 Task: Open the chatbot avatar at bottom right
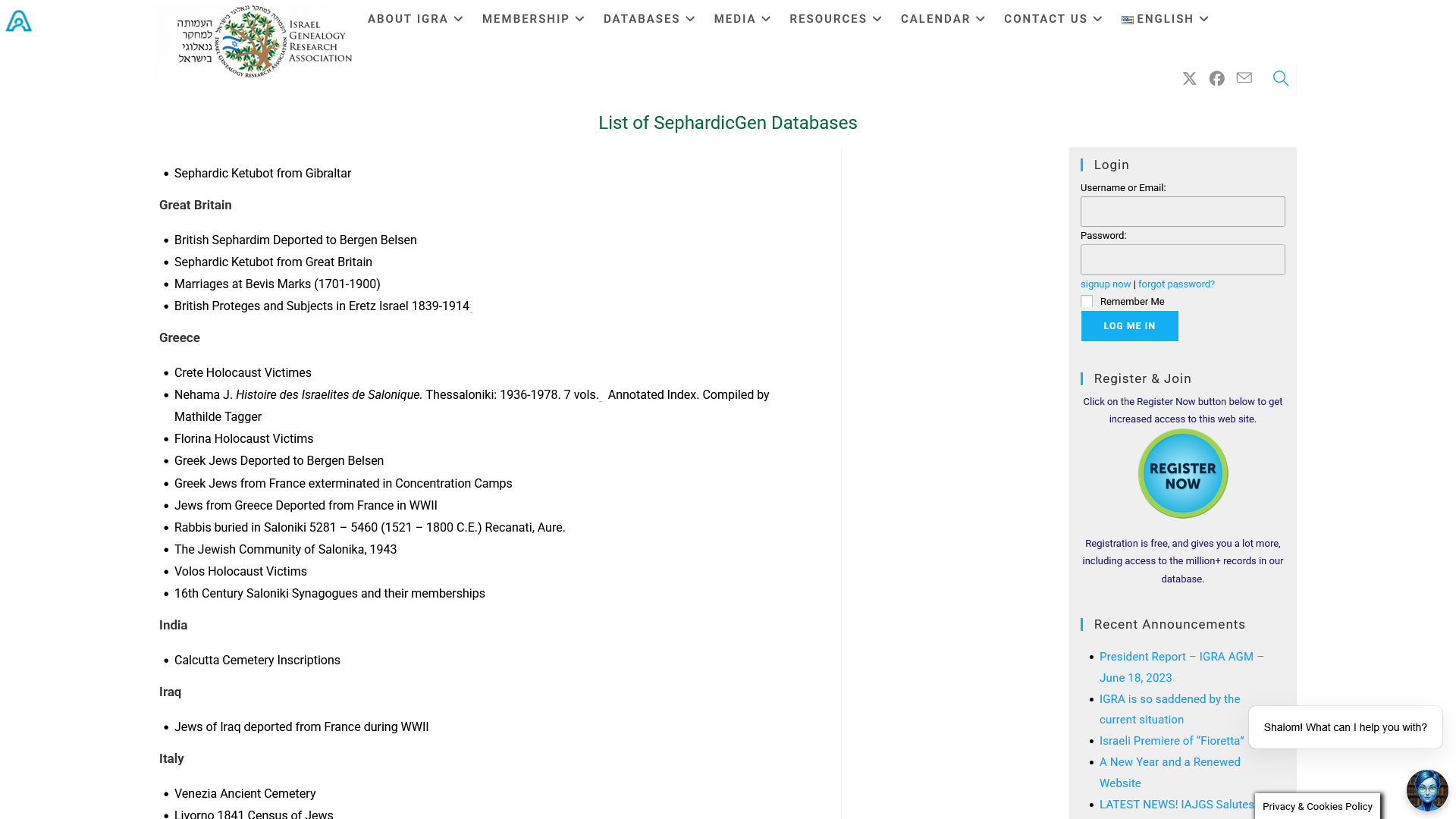point(1427,790)
